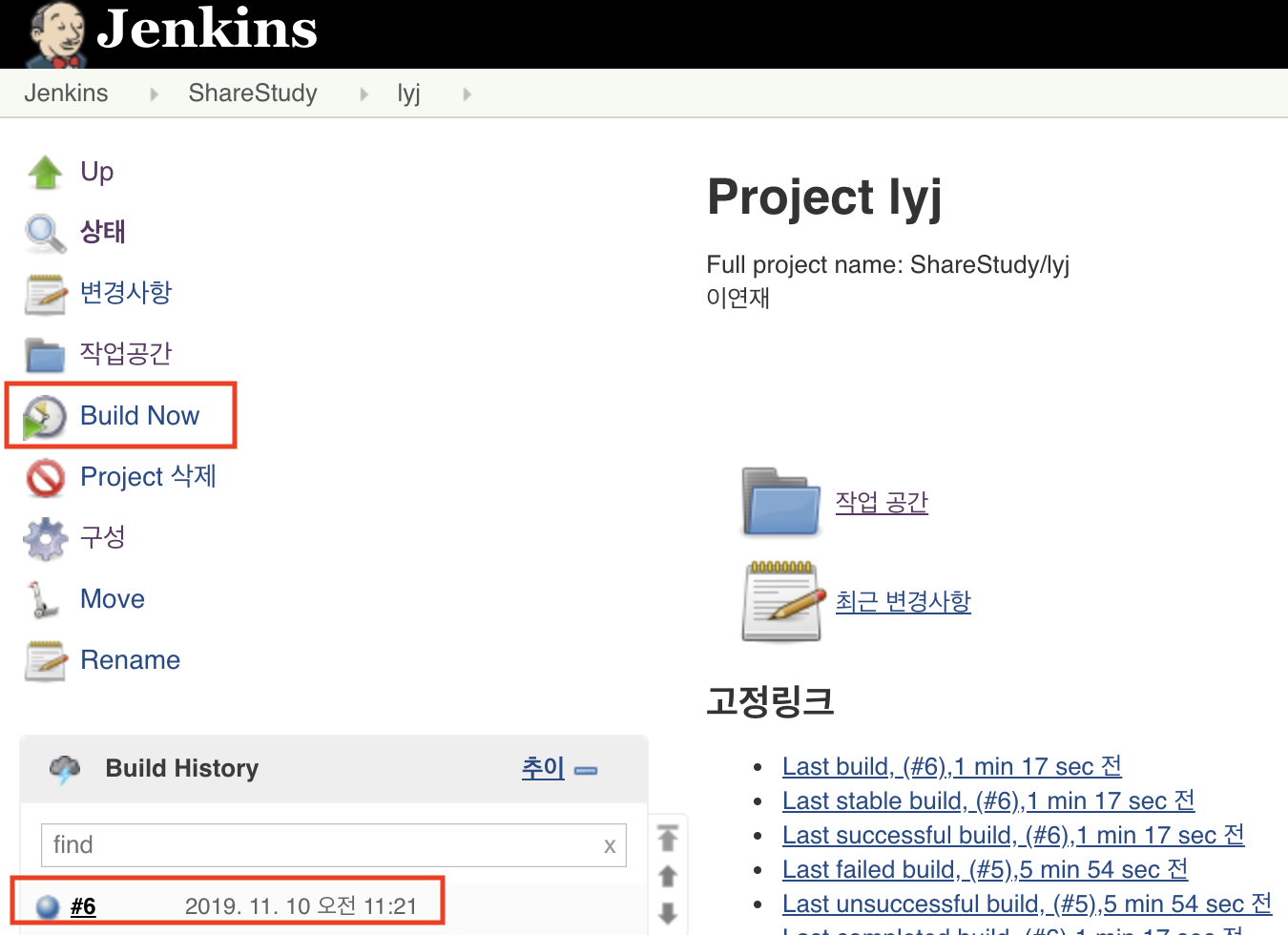Select Project 삭제 to delete project
Screen dimensions: 1288x935
click(x=149, y=476)
